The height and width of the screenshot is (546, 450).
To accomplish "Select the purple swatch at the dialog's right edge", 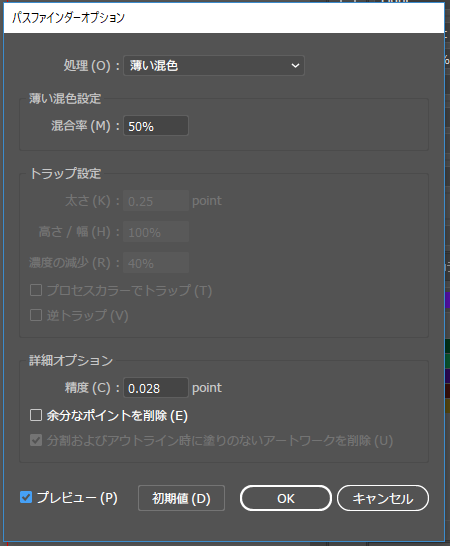I will click(x=448, y=300).
